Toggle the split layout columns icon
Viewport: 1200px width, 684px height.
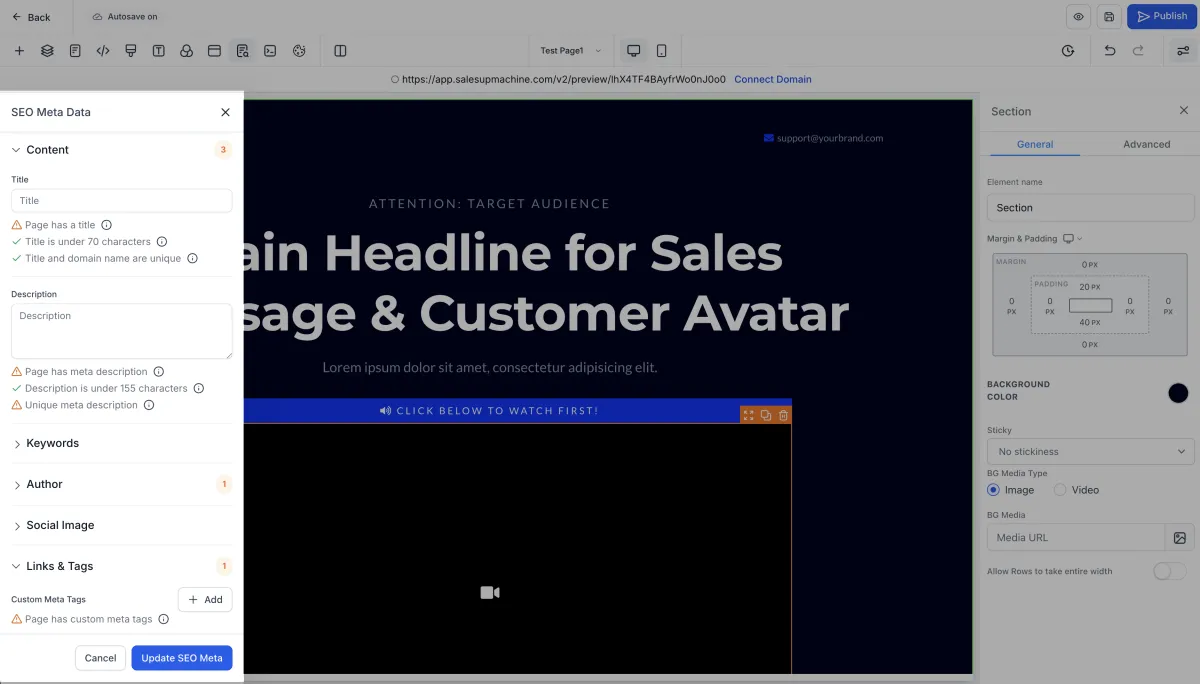(340, 50)
